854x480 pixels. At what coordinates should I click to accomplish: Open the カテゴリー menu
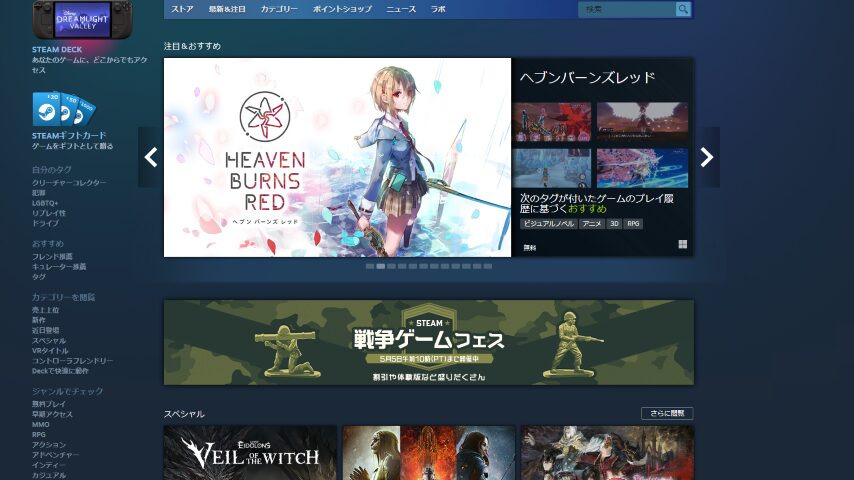pyautogui.click(x=279, y=9)
